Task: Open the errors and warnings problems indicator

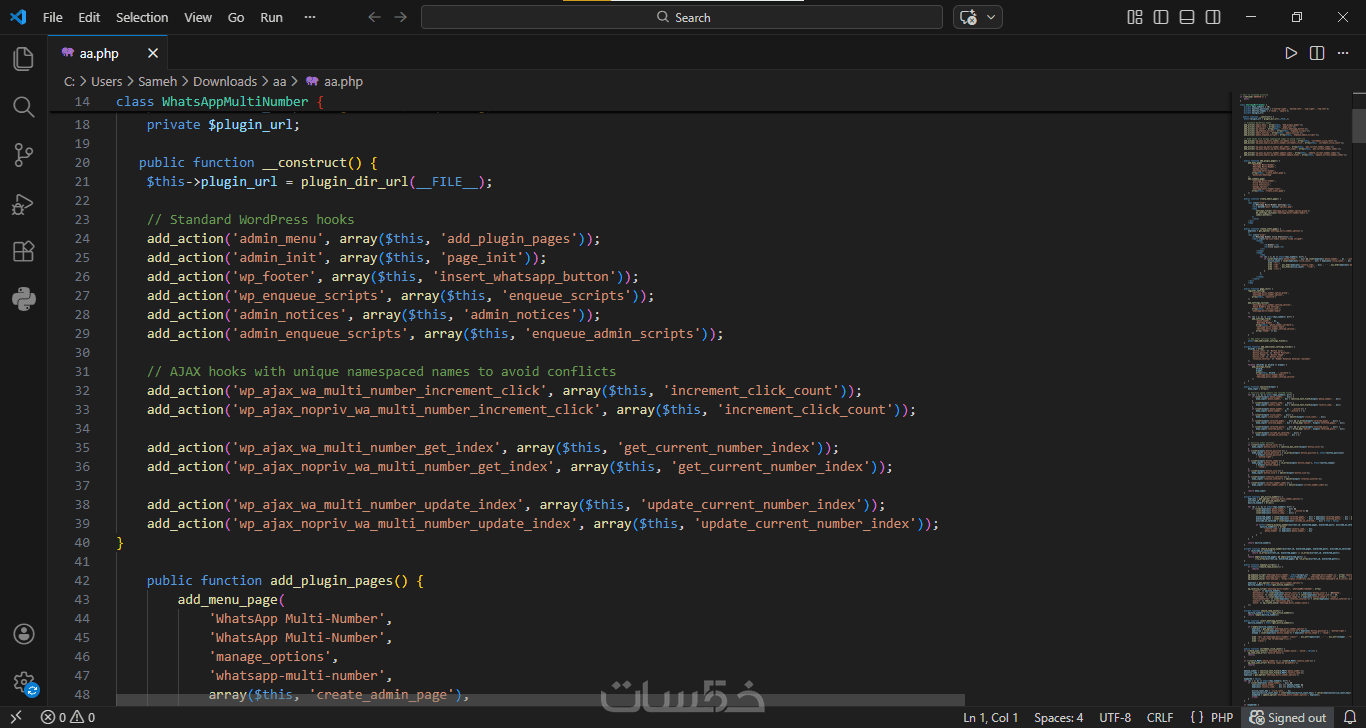Action: tap(68, 717)
